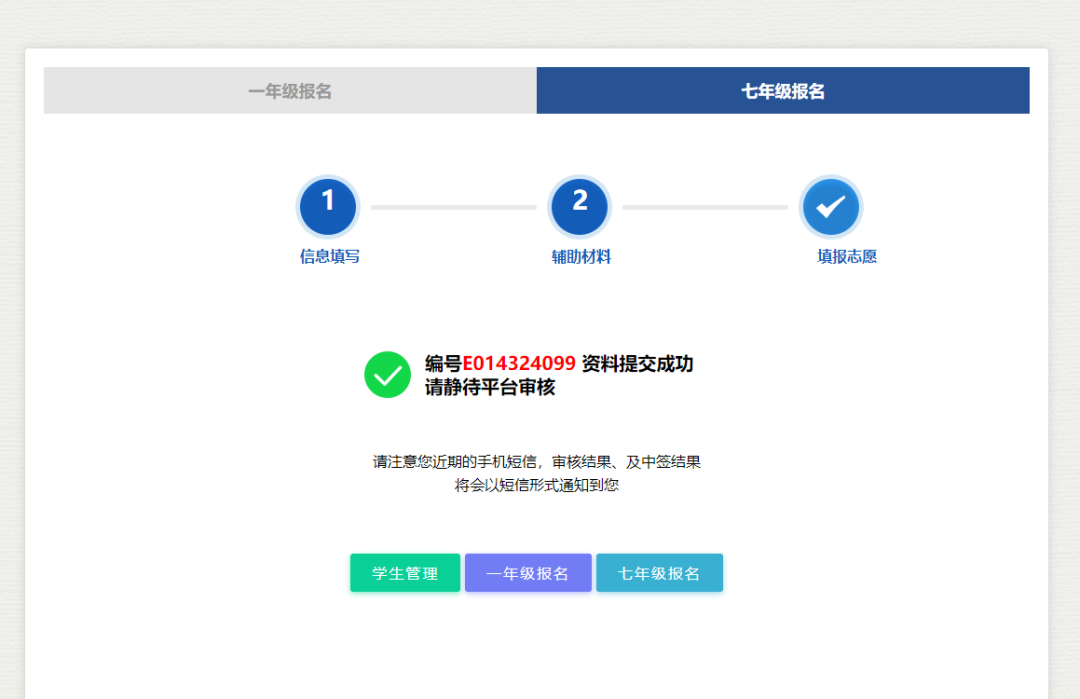Click the 请静待平台审核 text line
1080x699 pixels.
490,388
